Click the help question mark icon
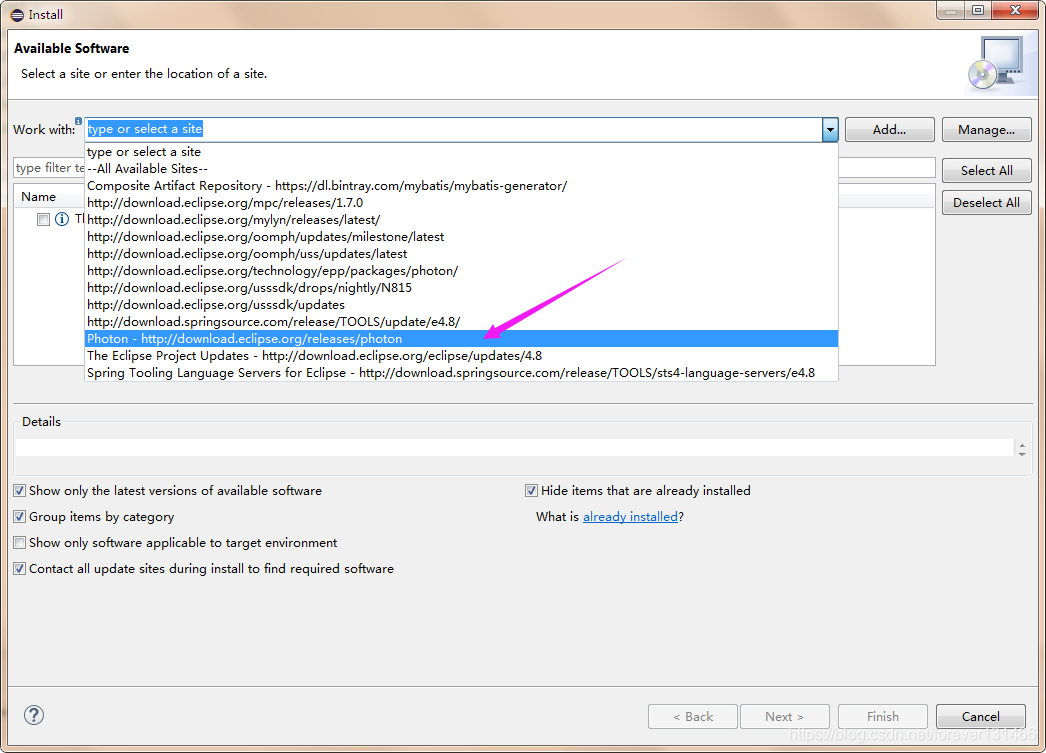 [x=34, y=715]
